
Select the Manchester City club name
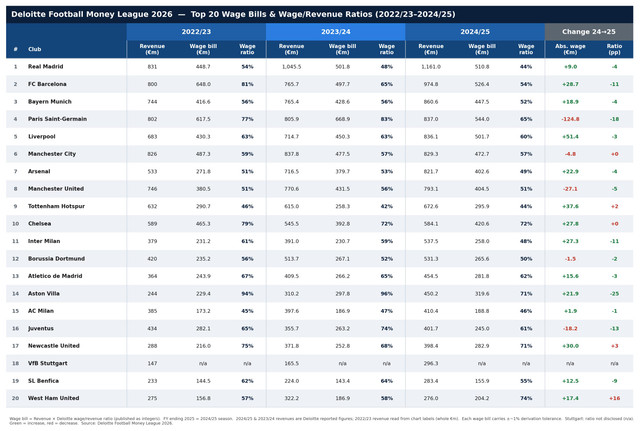(x=52, y=154)
